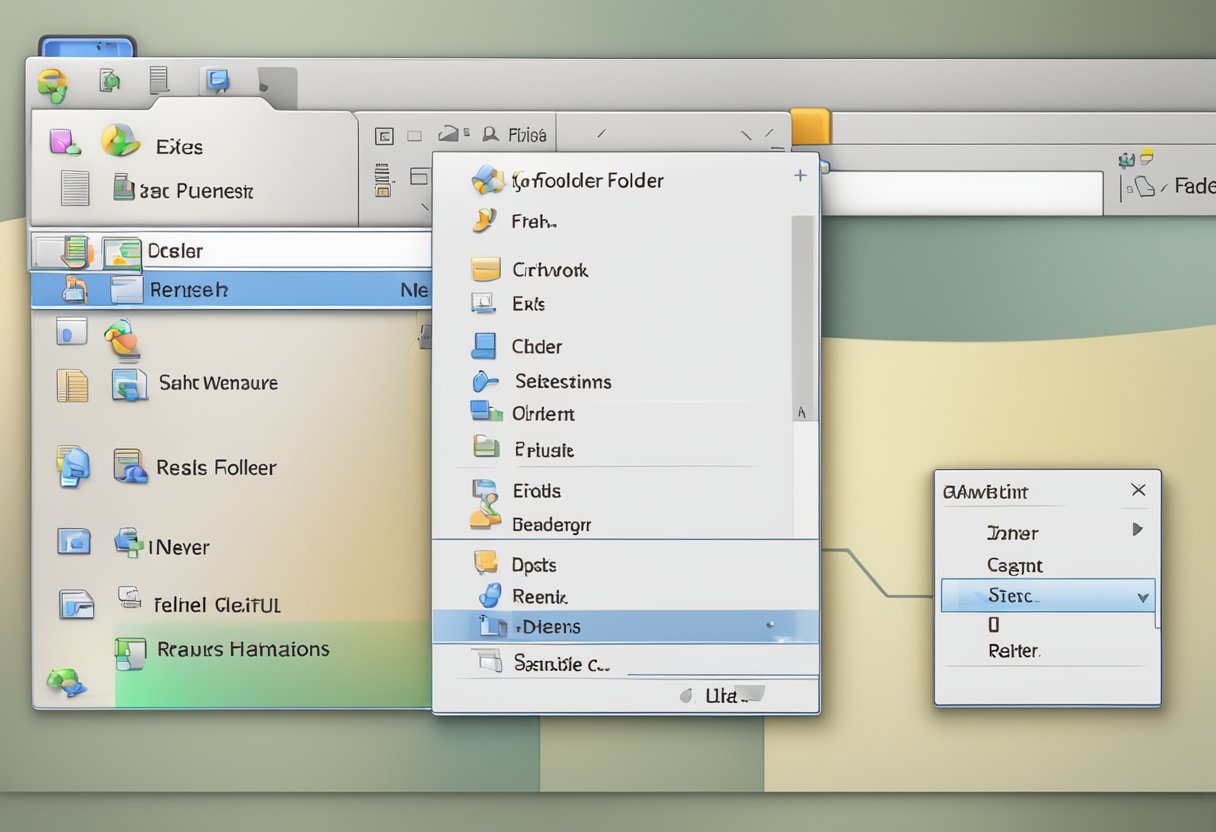The width and height of the screenshot is (1216, 832).
Task: Click the key icon next to Selsestirms
Action: tap(484, 381)
